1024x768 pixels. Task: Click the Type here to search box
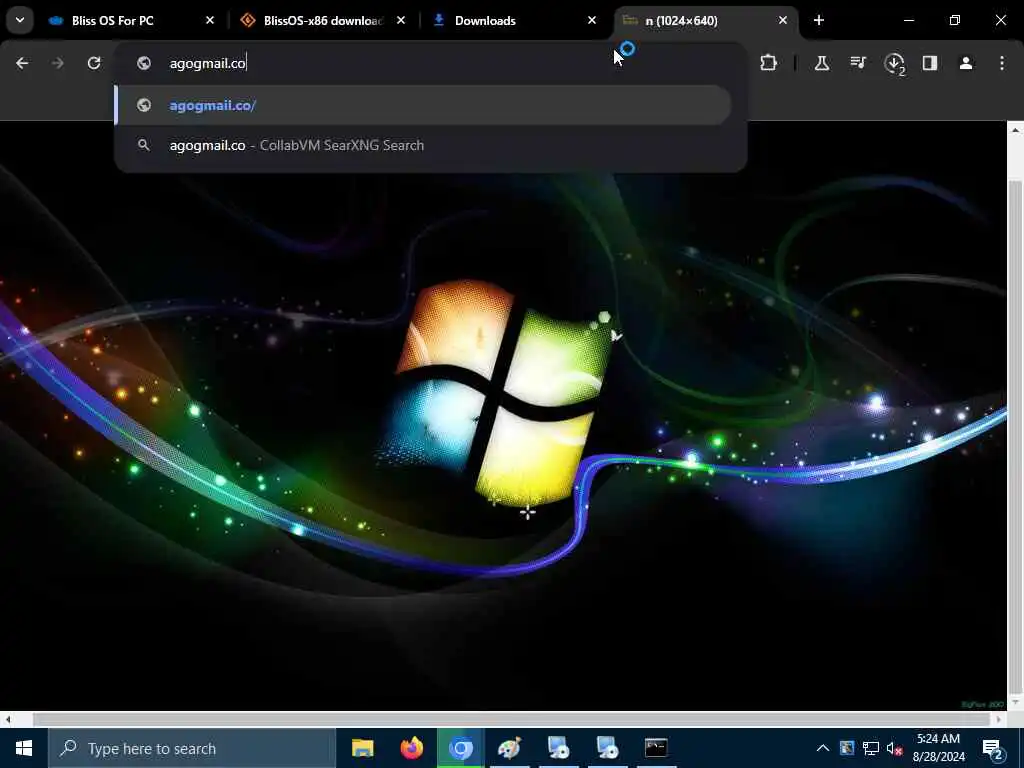(x=192, y=748)
